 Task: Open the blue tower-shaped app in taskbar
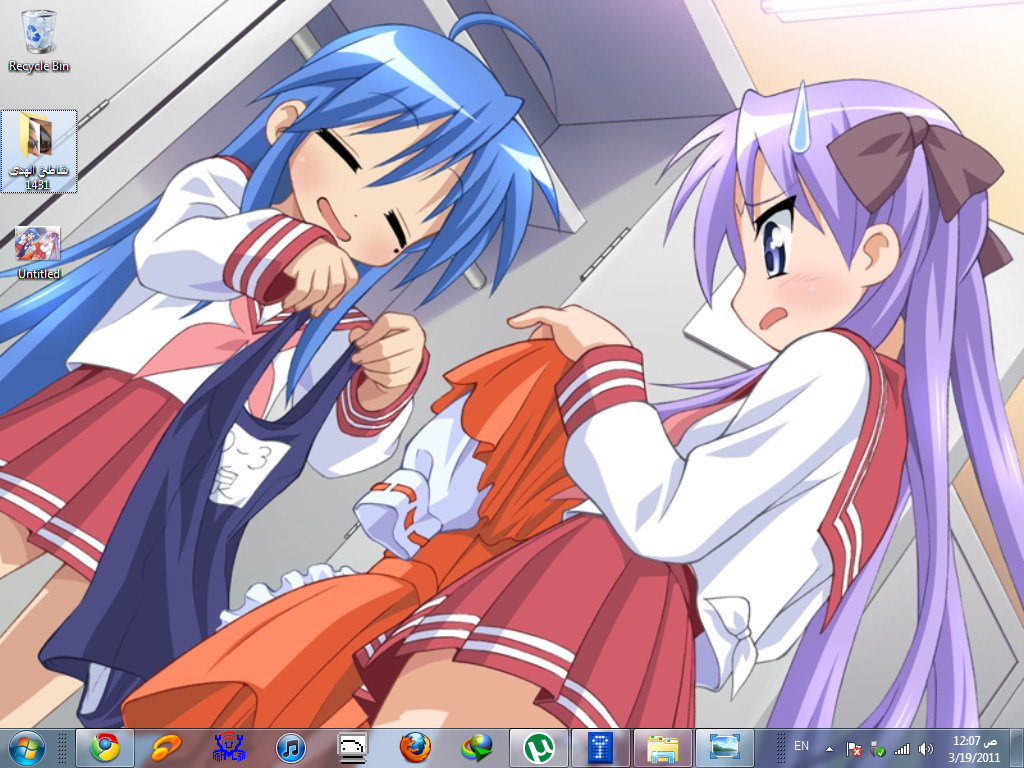600,747
